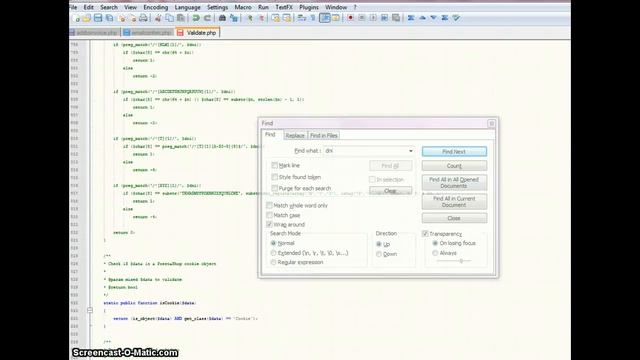The height and width of the screenshot is (360, 640).
Task: Open the Settings menu
Action: [x=218, y=7]
